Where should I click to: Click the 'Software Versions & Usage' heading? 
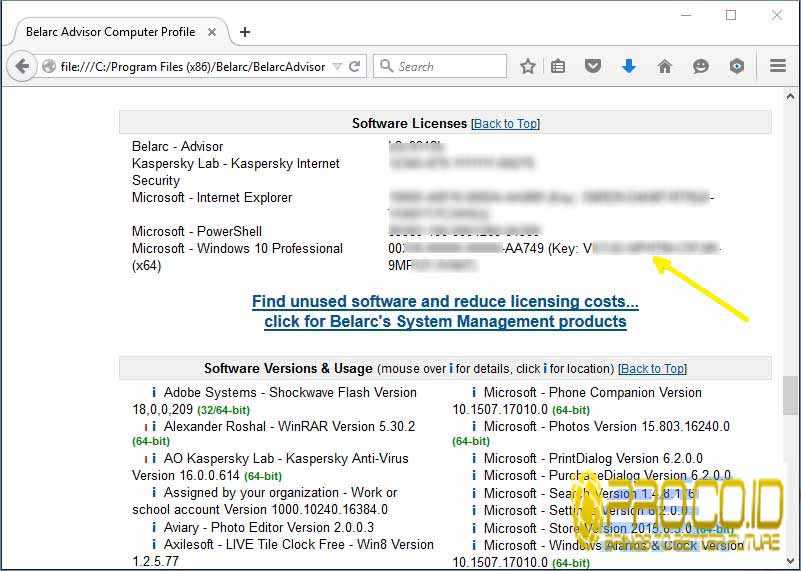tap(288, 369)
